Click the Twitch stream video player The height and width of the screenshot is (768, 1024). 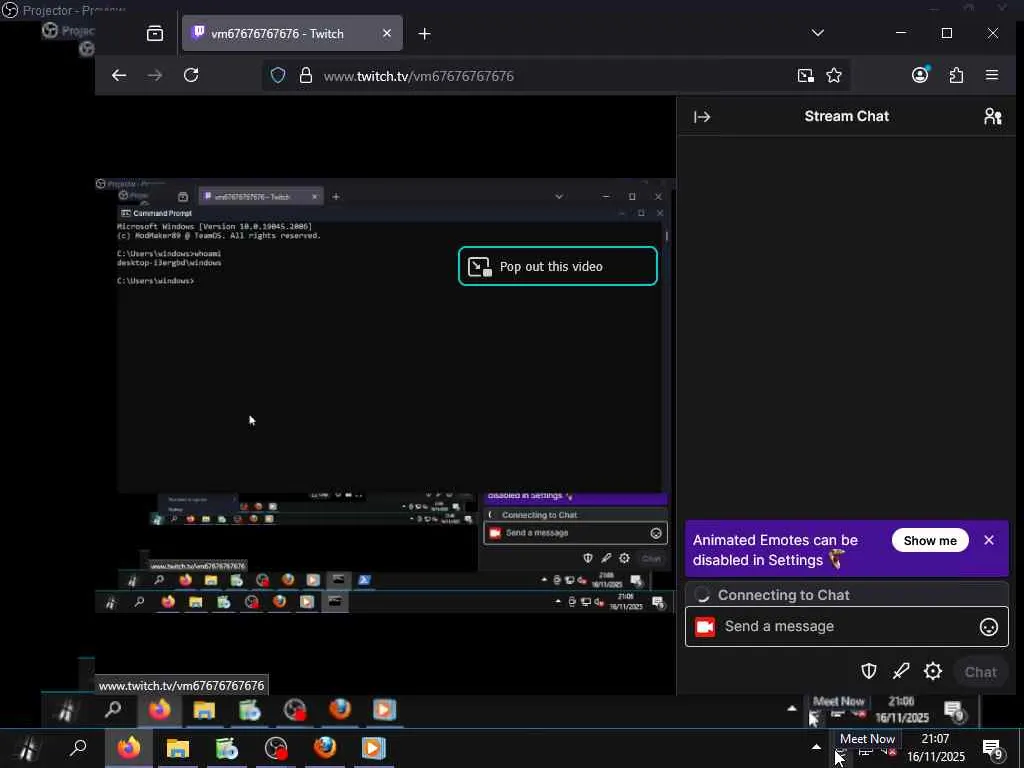[385, 395]
